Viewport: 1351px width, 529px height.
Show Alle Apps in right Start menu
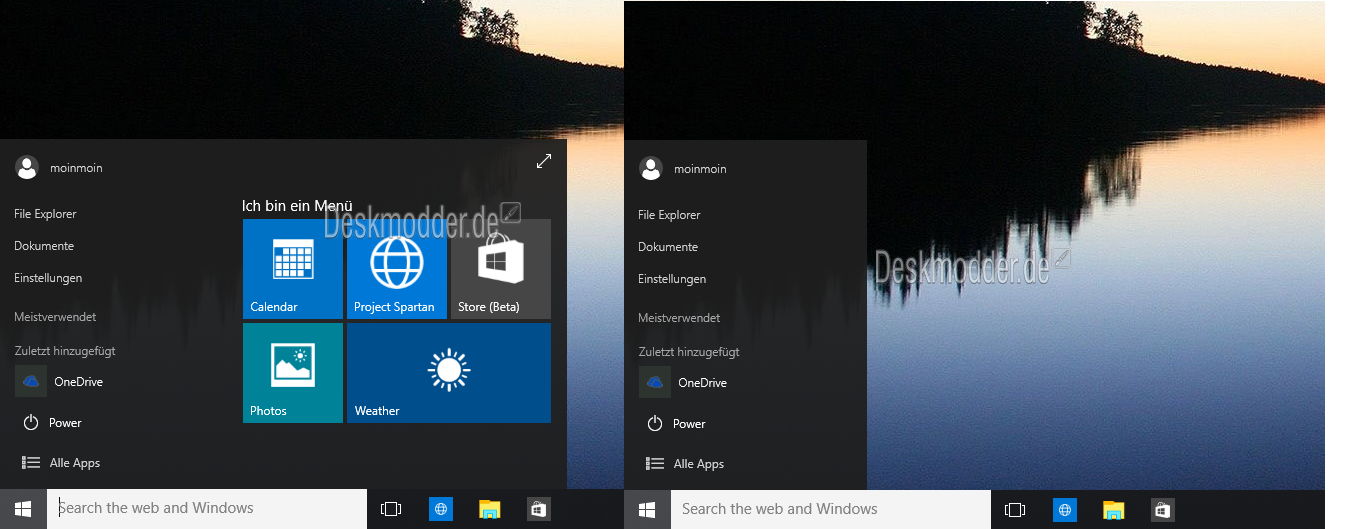tap(685, 464)
